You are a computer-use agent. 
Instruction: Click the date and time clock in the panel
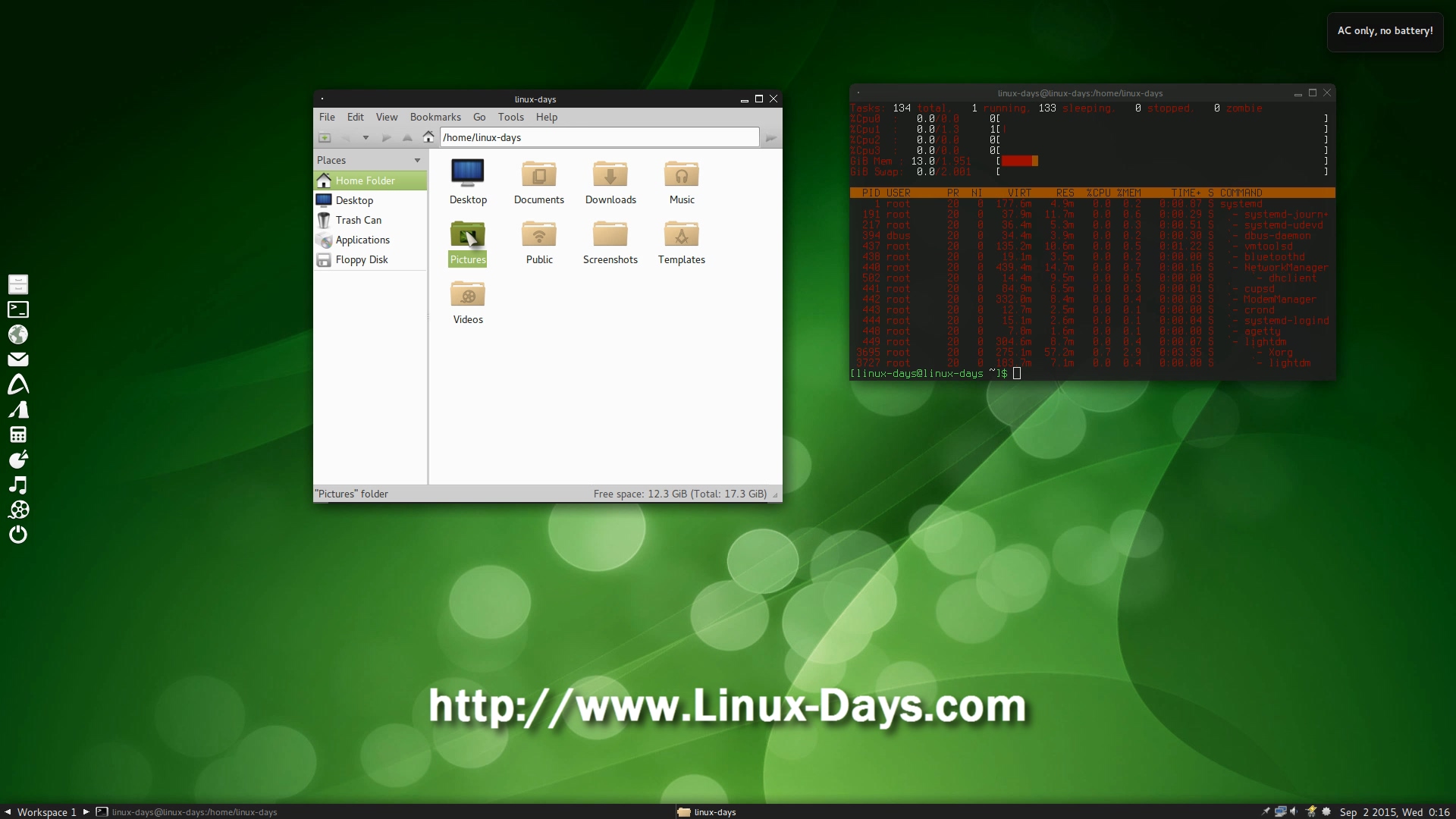coord(1395,811)
